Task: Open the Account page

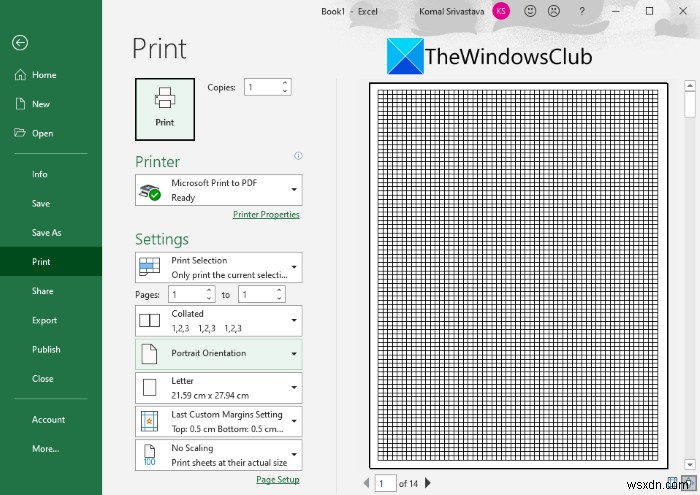Action: tap(51, 420)
